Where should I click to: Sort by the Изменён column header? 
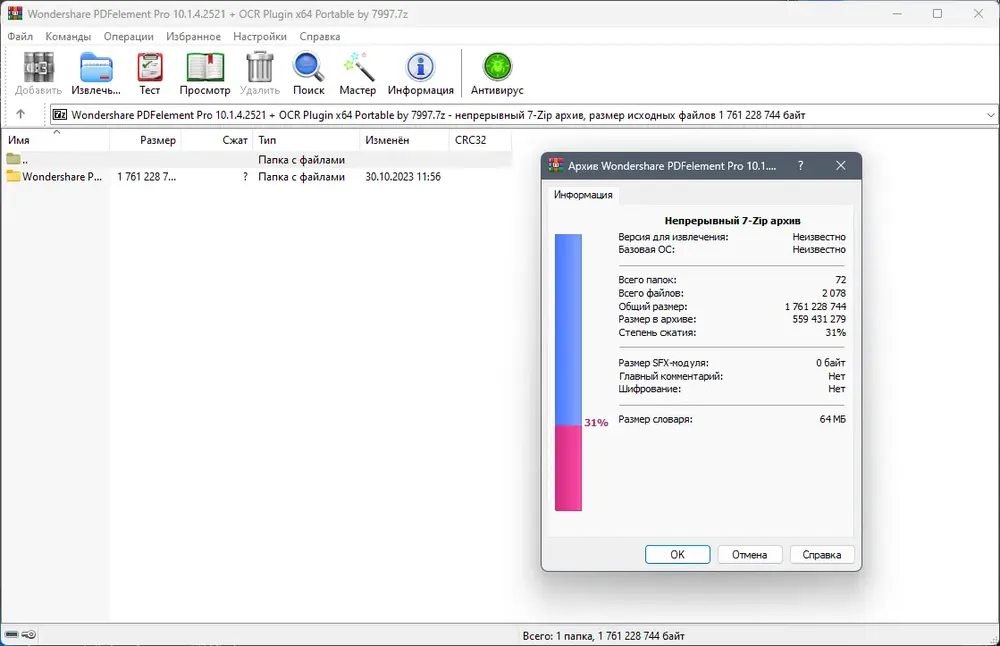point(404,140)
